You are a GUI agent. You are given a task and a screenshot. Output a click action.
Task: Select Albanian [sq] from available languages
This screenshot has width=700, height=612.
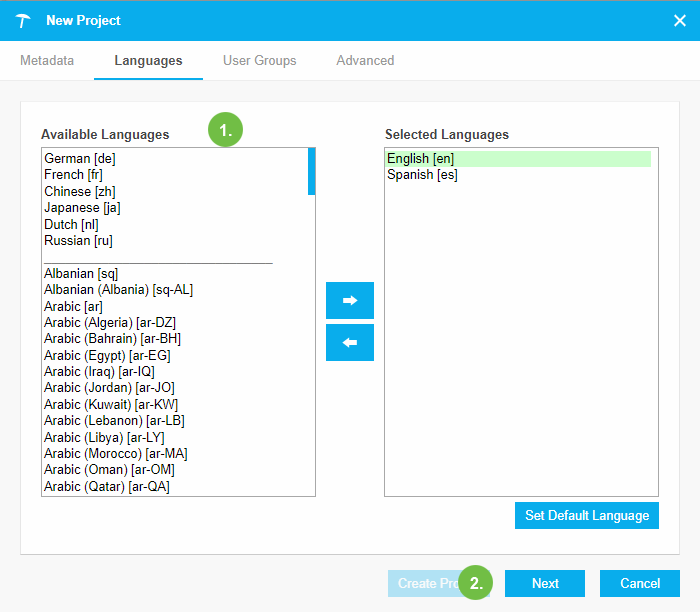coord(81,273)
